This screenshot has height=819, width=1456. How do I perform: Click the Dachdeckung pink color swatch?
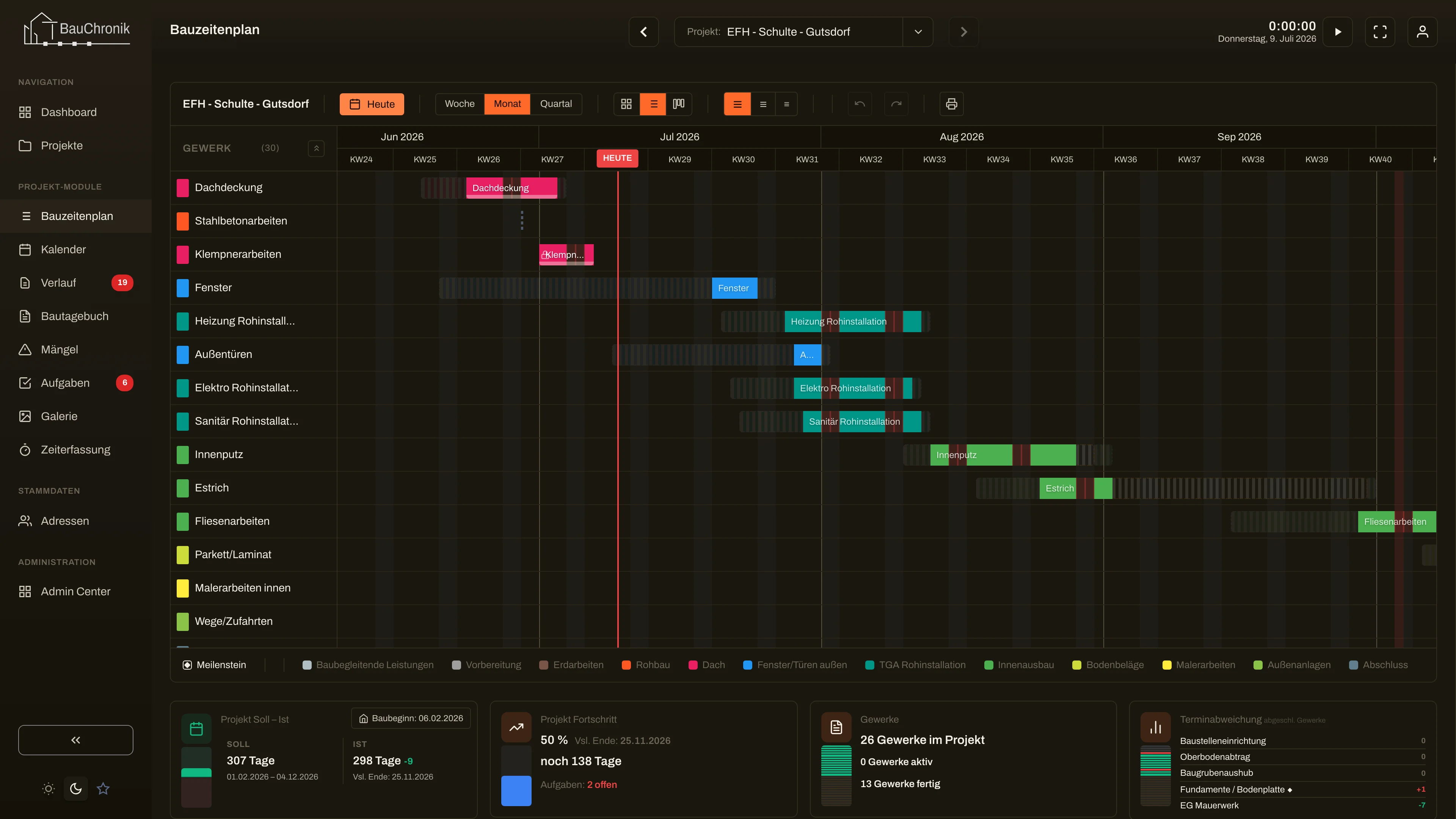tap(182, 188)
